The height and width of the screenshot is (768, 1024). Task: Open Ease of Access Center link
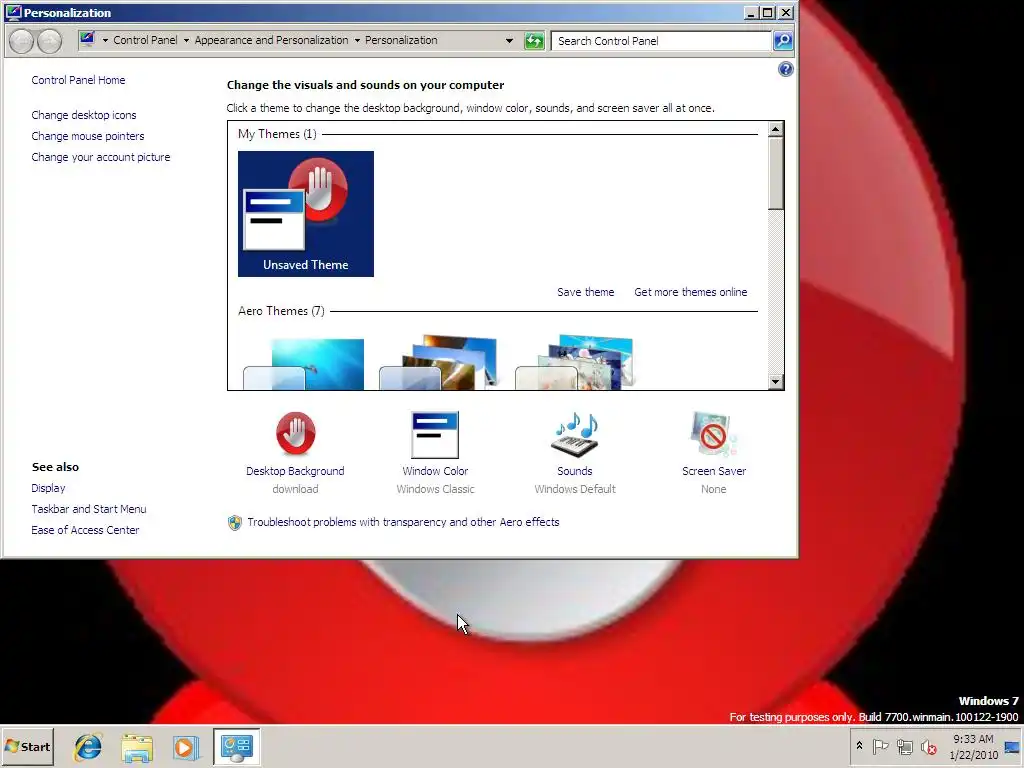(85, 530)
